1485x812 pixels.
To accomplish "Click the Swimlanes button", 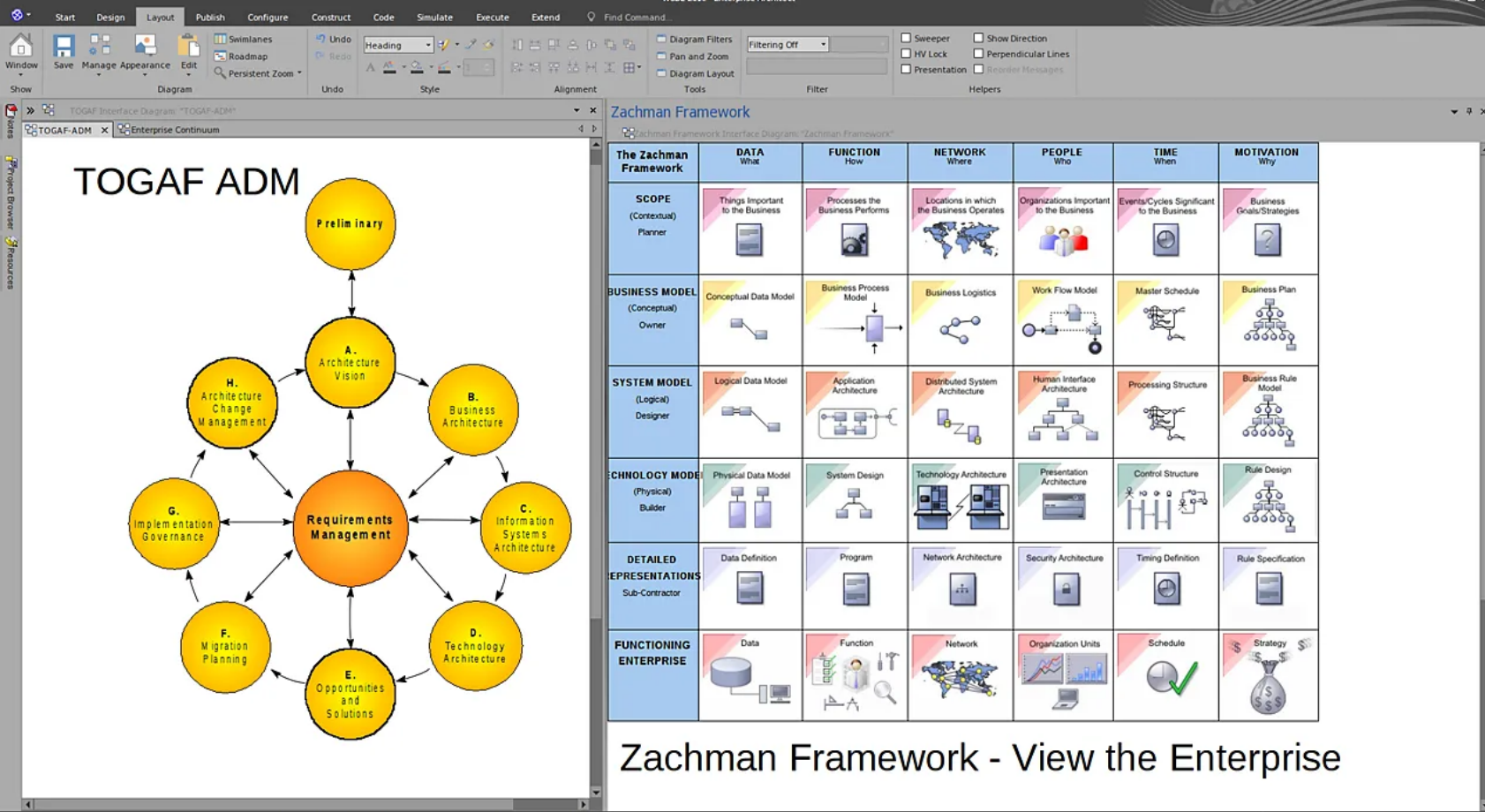I will 243,39.
